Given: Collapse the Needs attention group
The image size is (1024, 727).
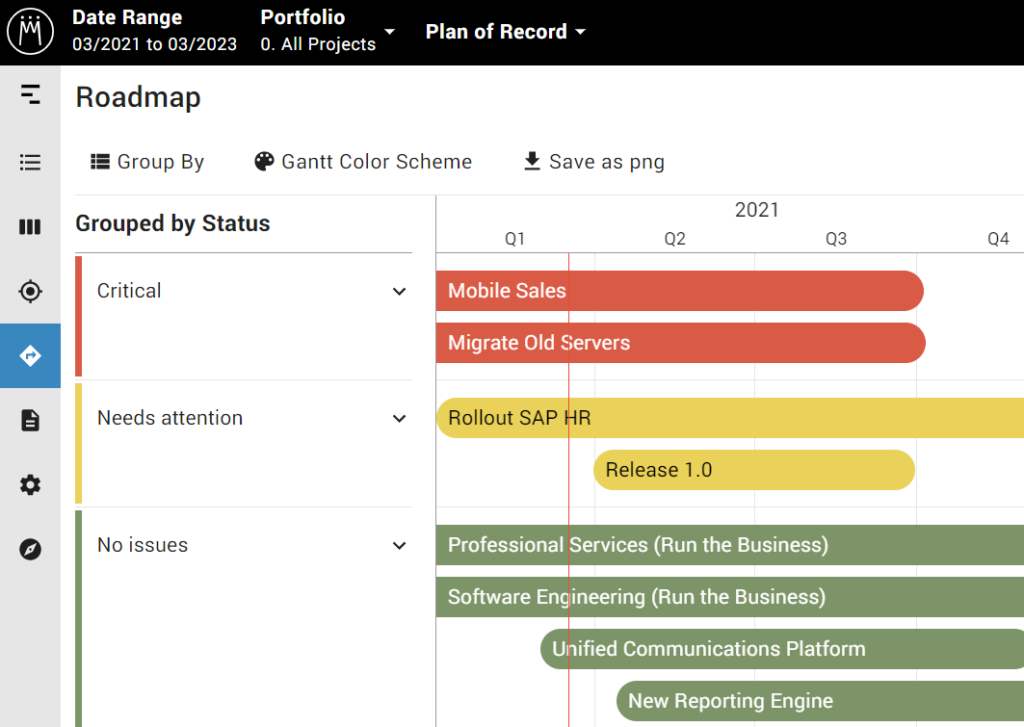Looking at the screenshot, I should 399,419.
